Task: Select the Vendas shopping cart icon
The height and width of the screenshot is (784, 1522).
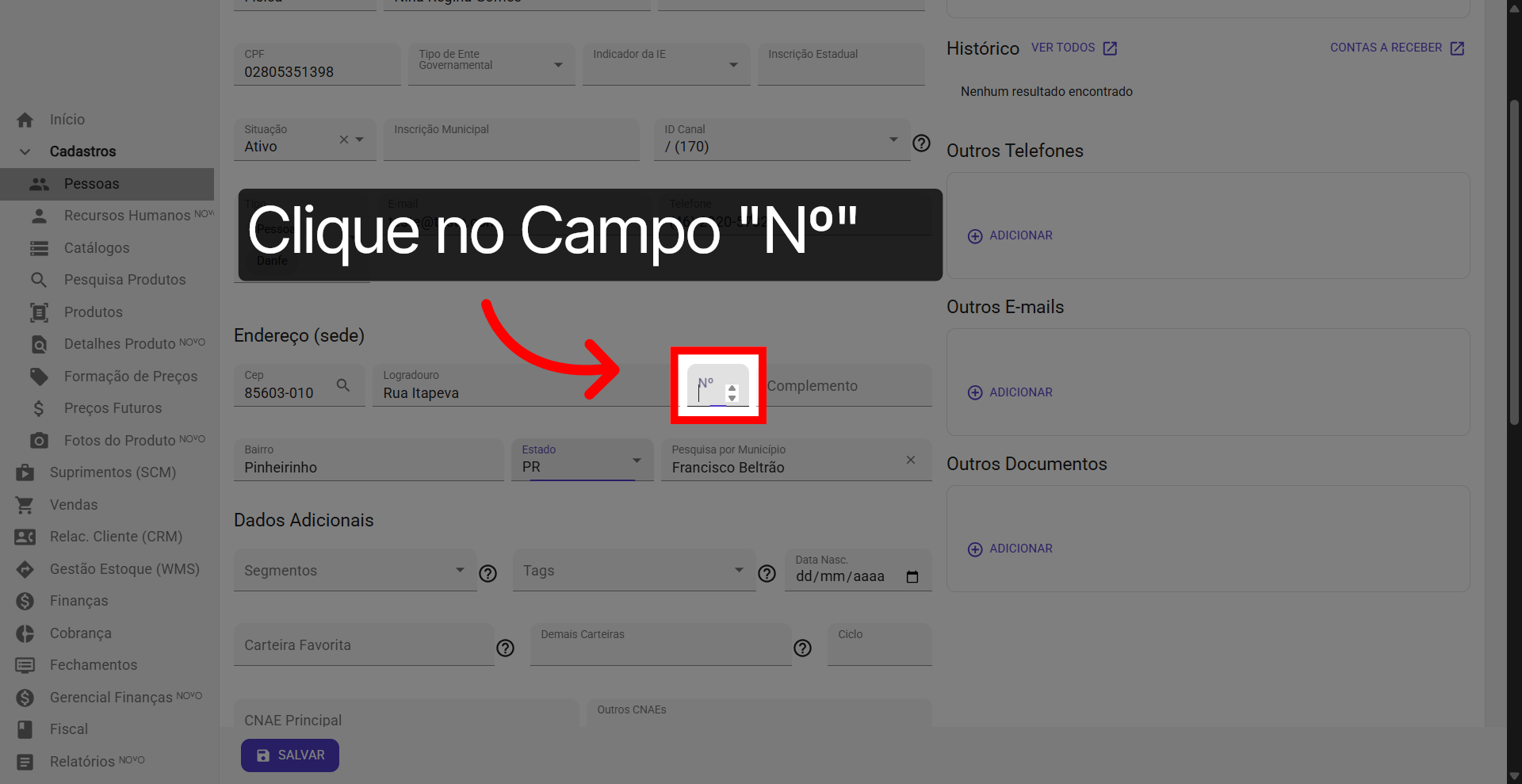Action: tap(25, 504)
